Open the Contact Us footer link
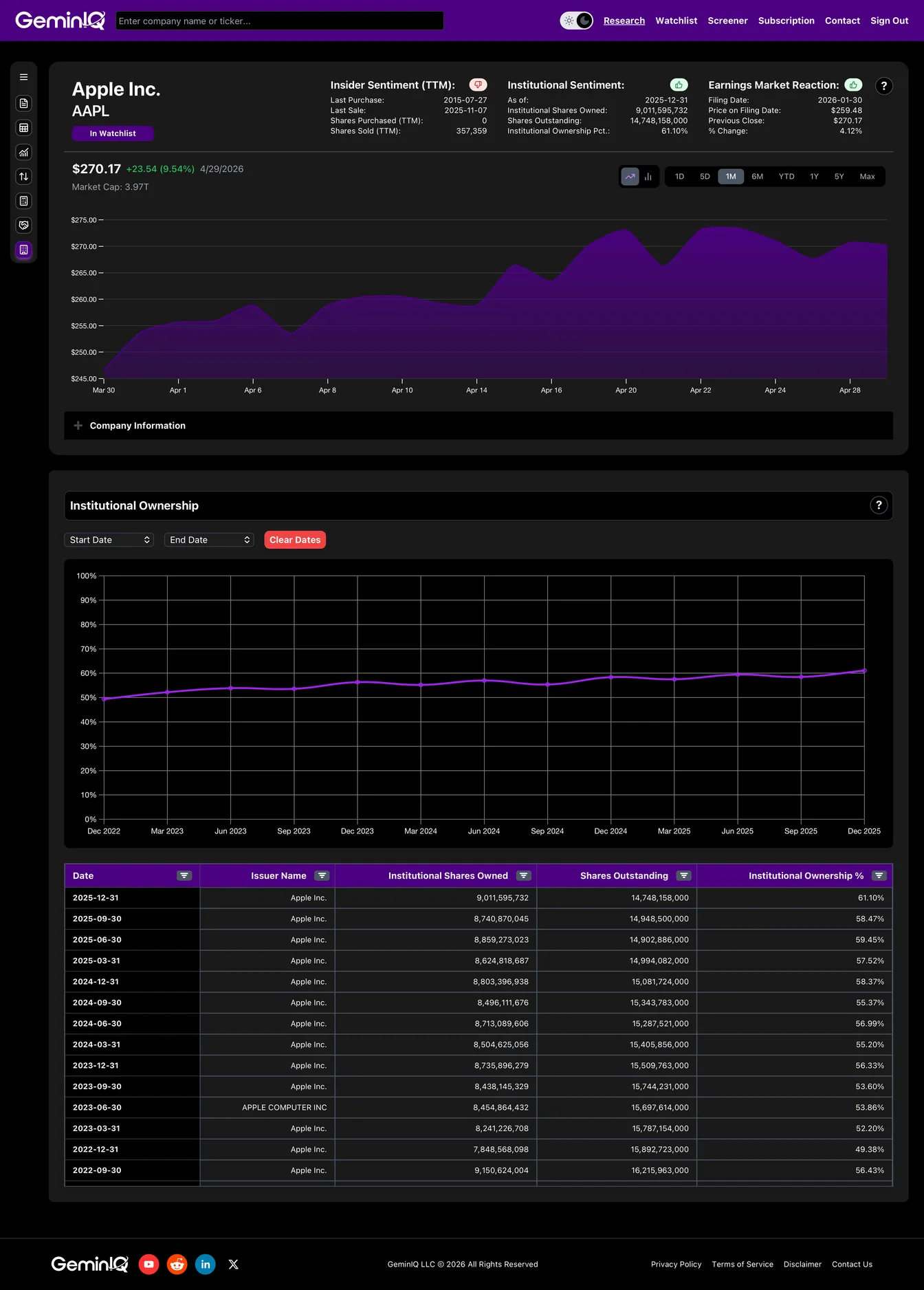Screen dimensions: 924x1290 pyautogui.click(x=852, y=1264)
